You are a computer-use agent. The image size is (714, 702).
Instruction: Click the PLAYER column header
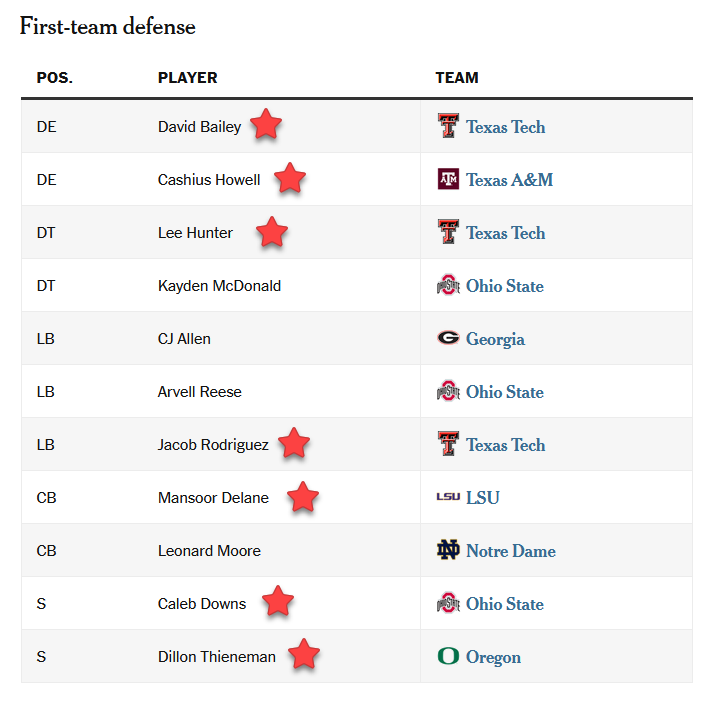click(187, 78)
